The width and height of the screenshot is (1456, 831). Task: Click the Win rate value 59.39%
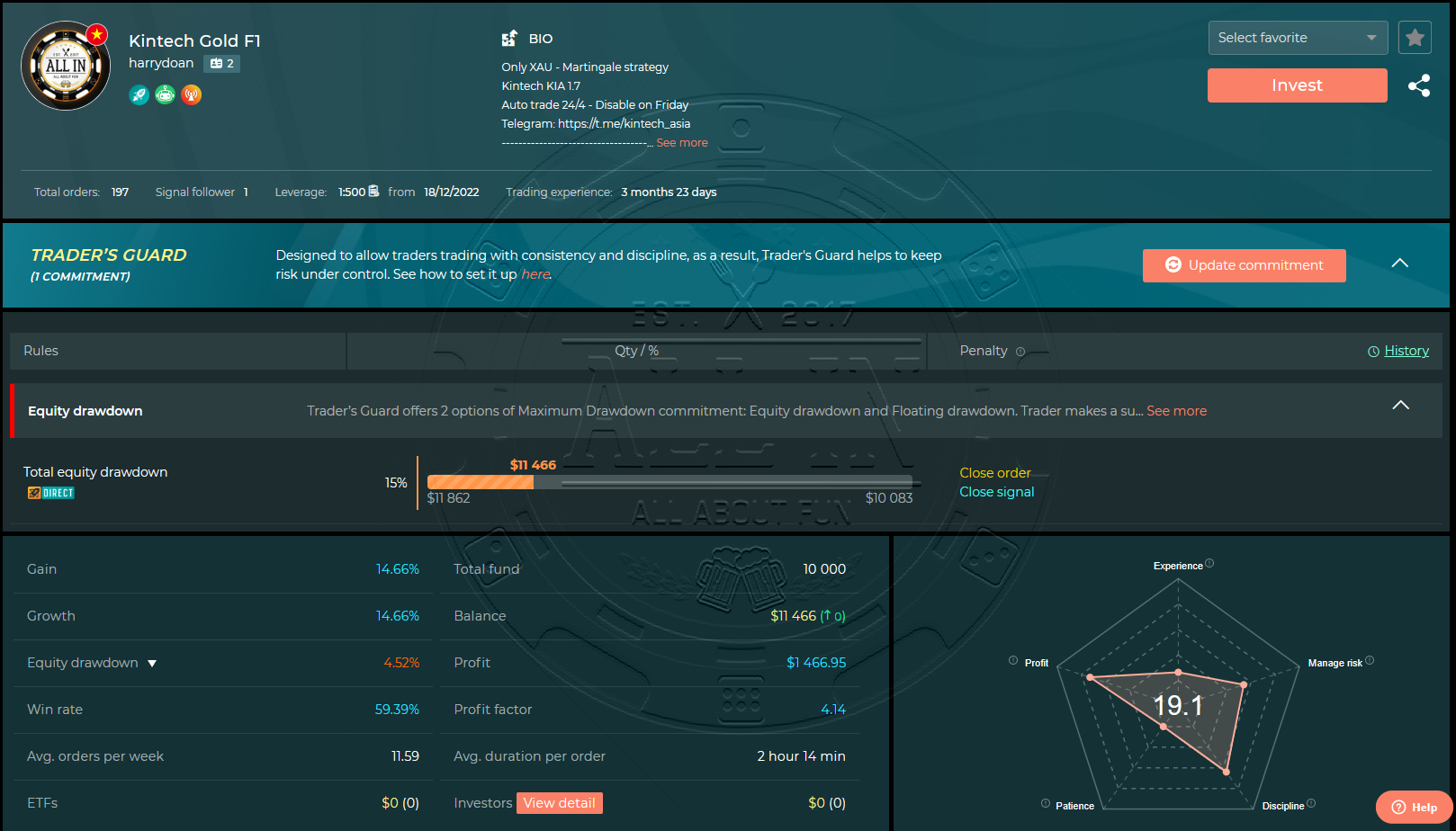(x=397, y=710)
